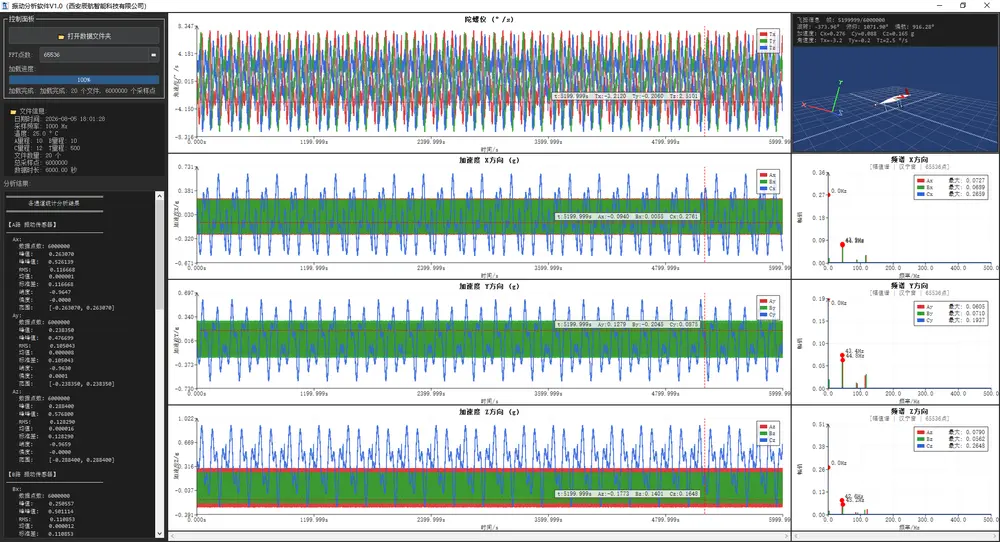This screenshot has height=542, width=1000.
Task: Click the 文件信息 folder icon
Action: coord(13,111)
